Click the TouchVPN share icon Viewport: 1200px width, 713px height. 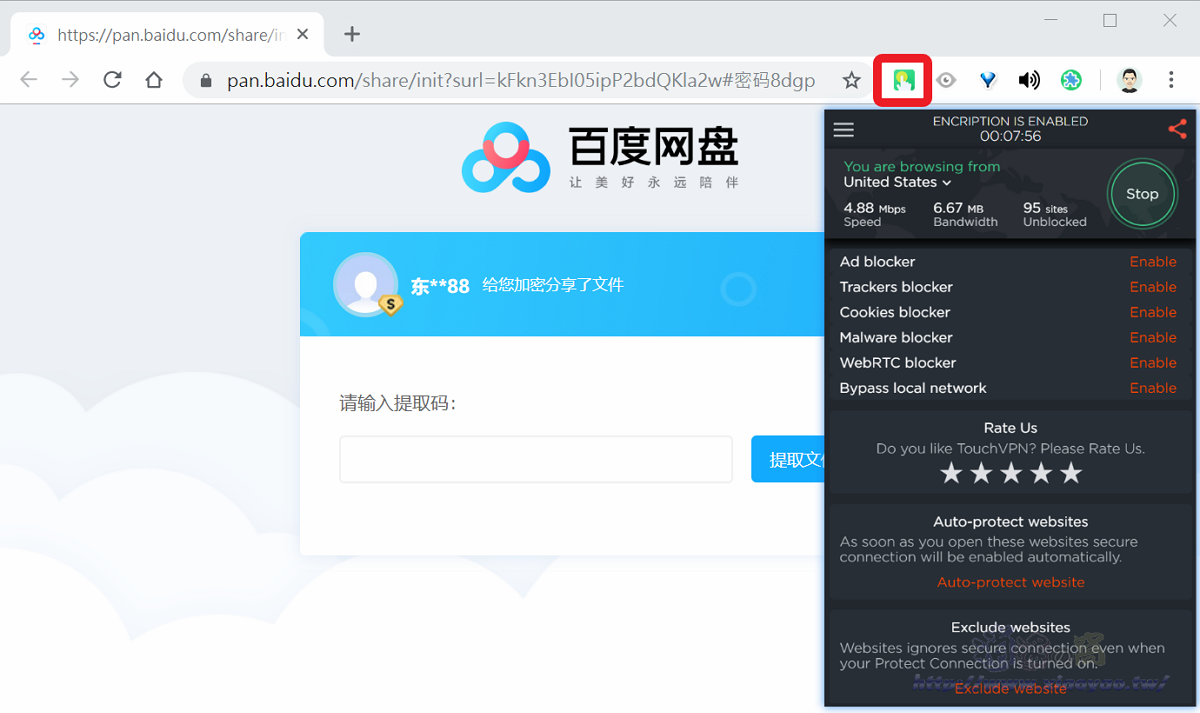point(1177,129)
